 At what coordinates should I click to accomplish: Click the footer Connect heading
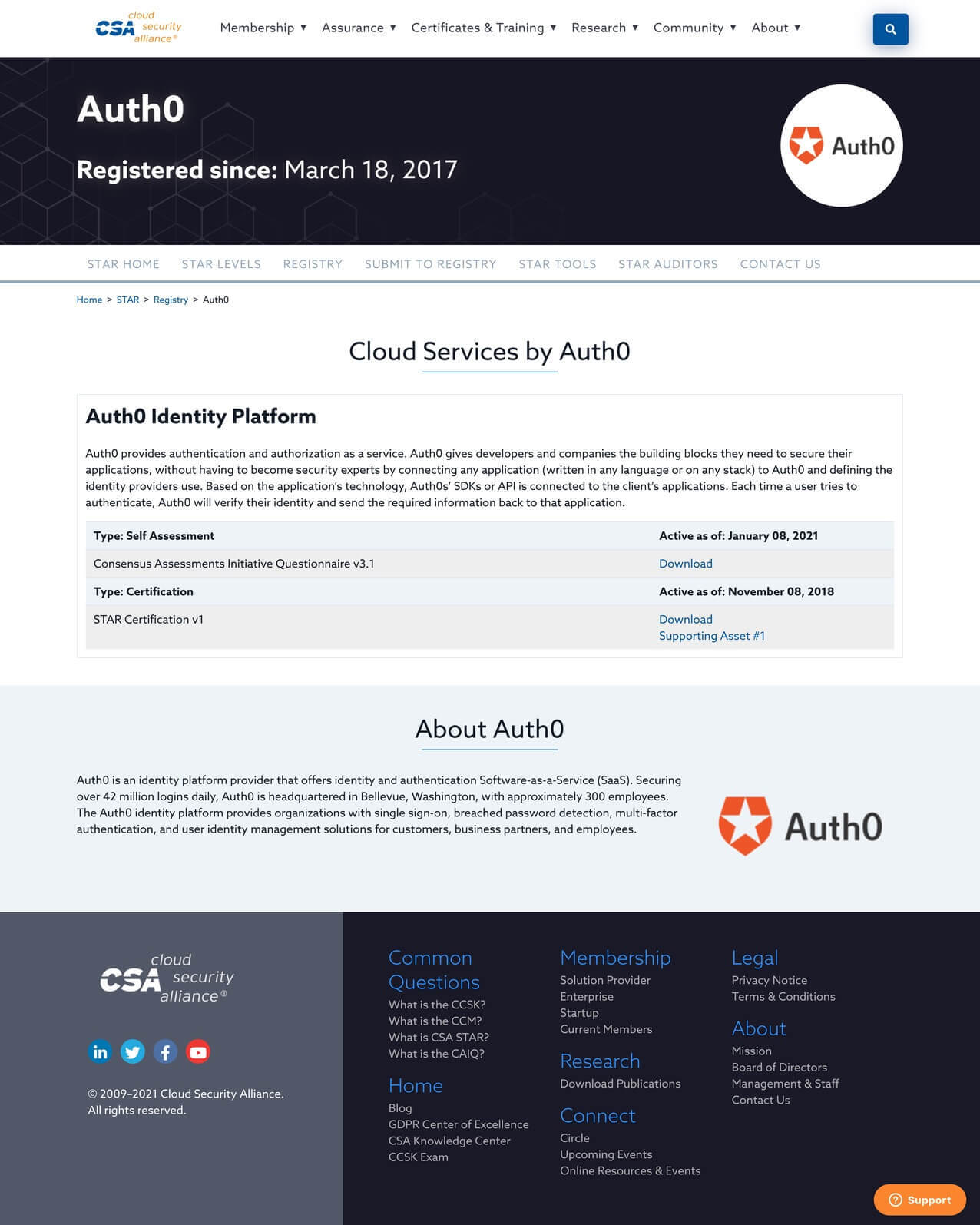tap(598, 1116)
